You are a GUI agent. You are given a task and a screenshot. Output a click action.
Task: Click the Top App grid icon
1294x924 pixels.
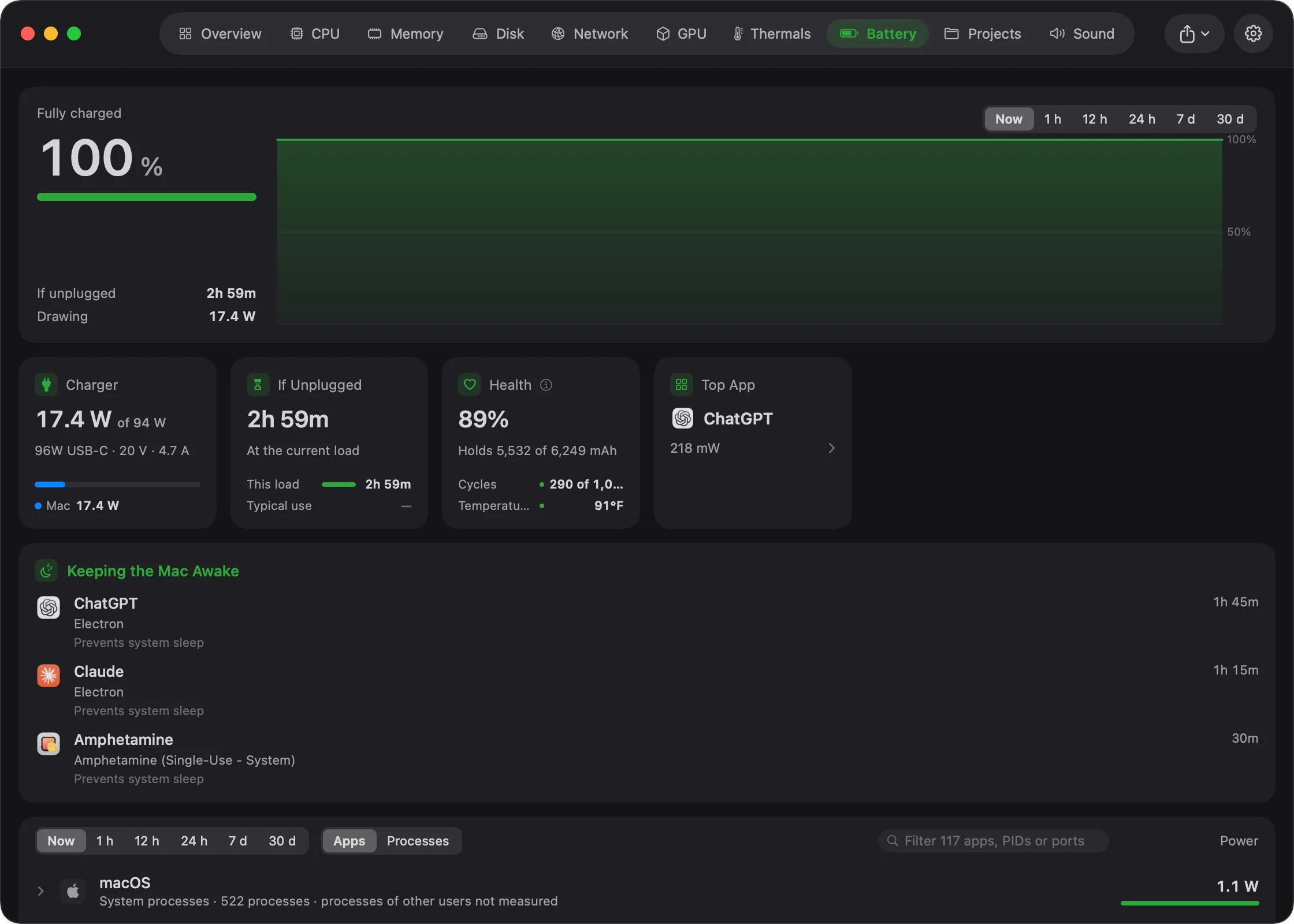[682, 385]
